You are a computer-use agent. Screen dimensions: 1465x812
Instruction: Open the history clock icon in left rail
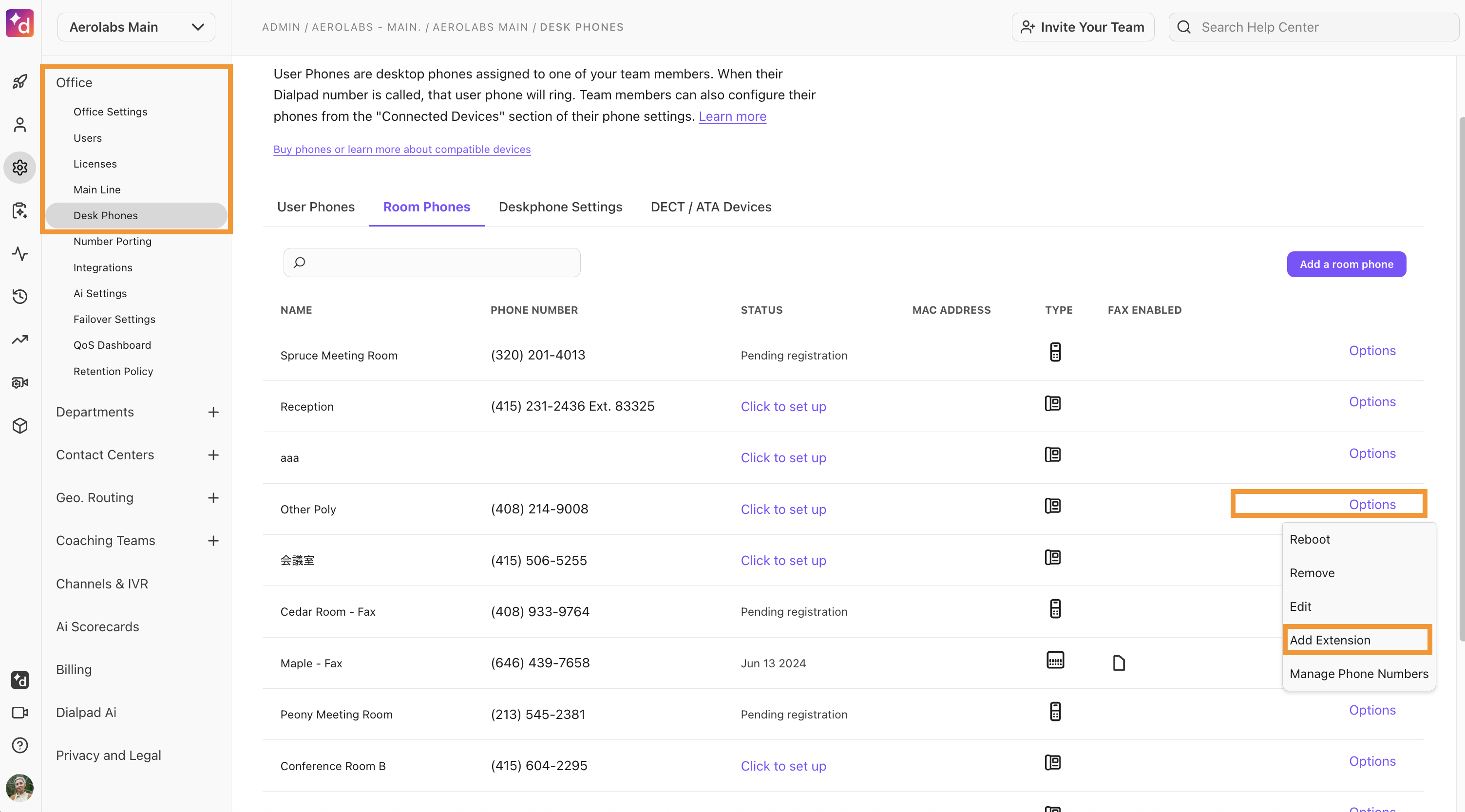(20, 296)
